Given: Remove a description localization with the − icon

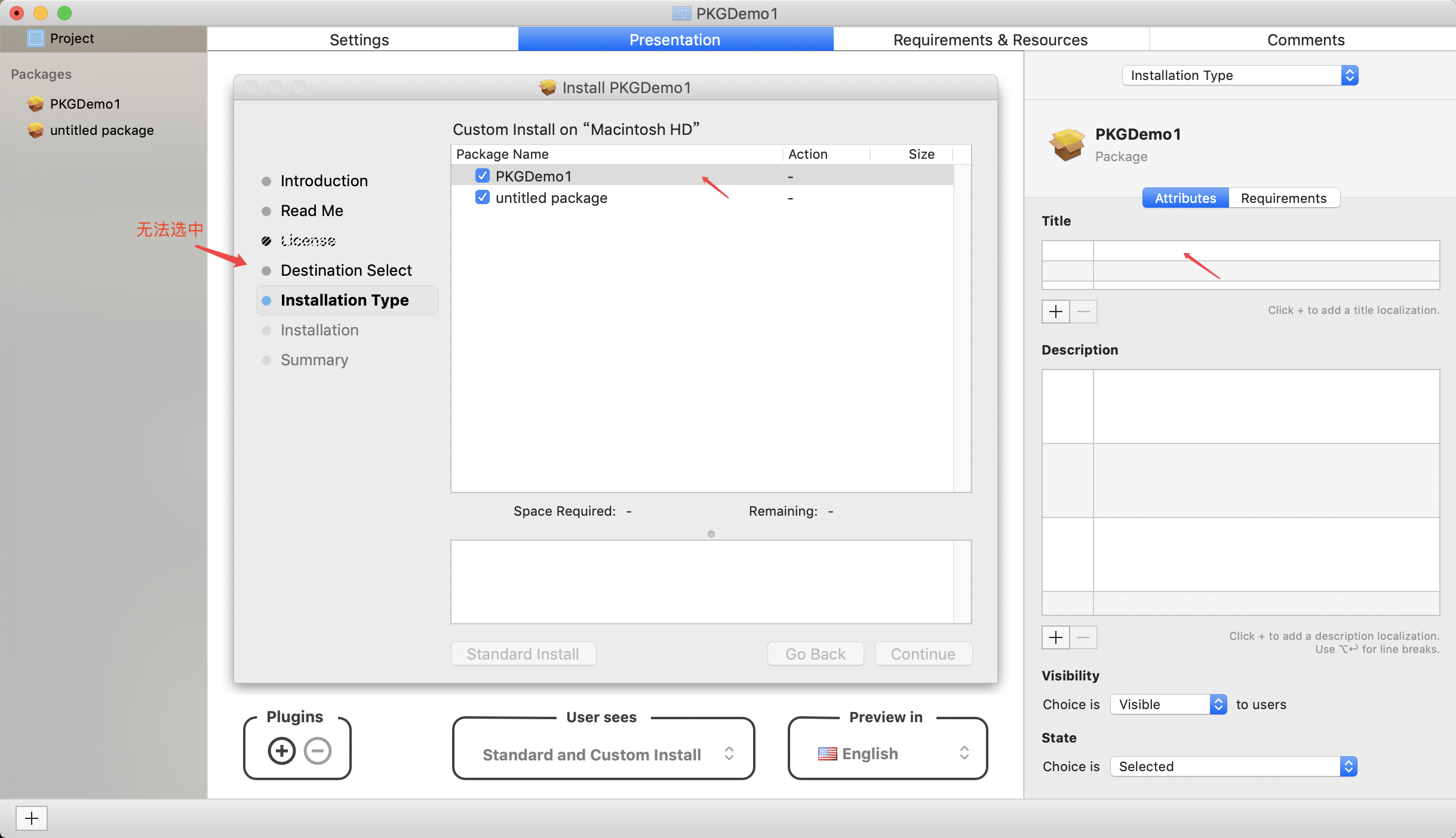Looking at the screenshot, I should pos(1083,637).
